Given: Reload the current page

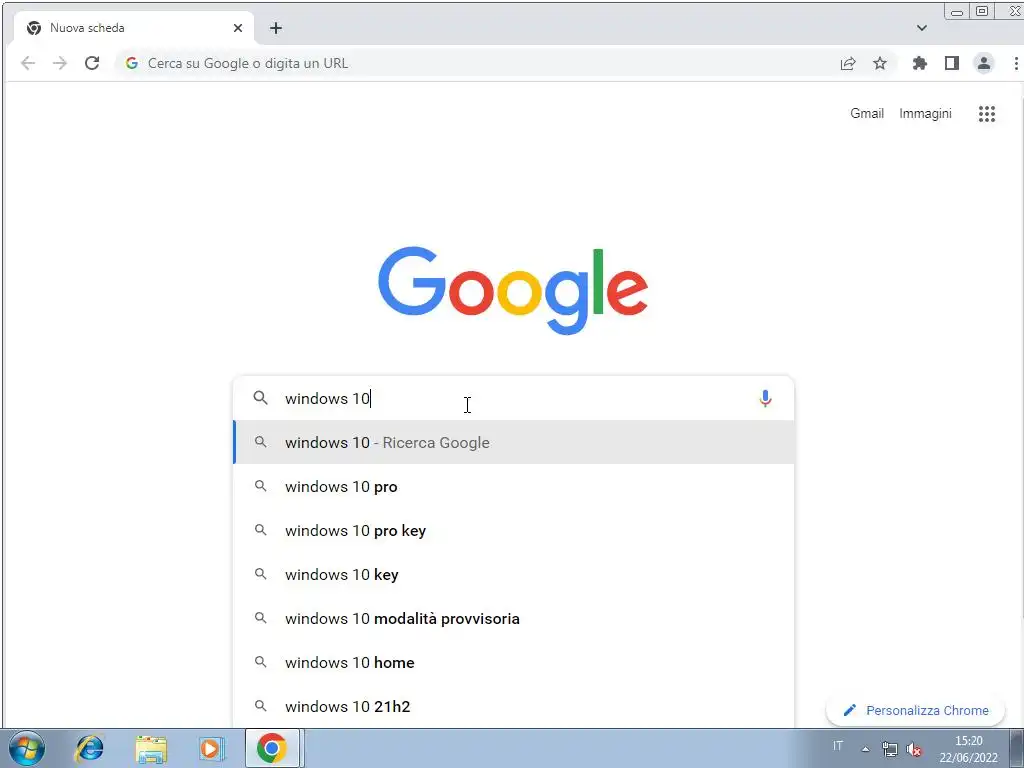Looking at the screenshot, I should pyautogui.click(x=92, y=63).
